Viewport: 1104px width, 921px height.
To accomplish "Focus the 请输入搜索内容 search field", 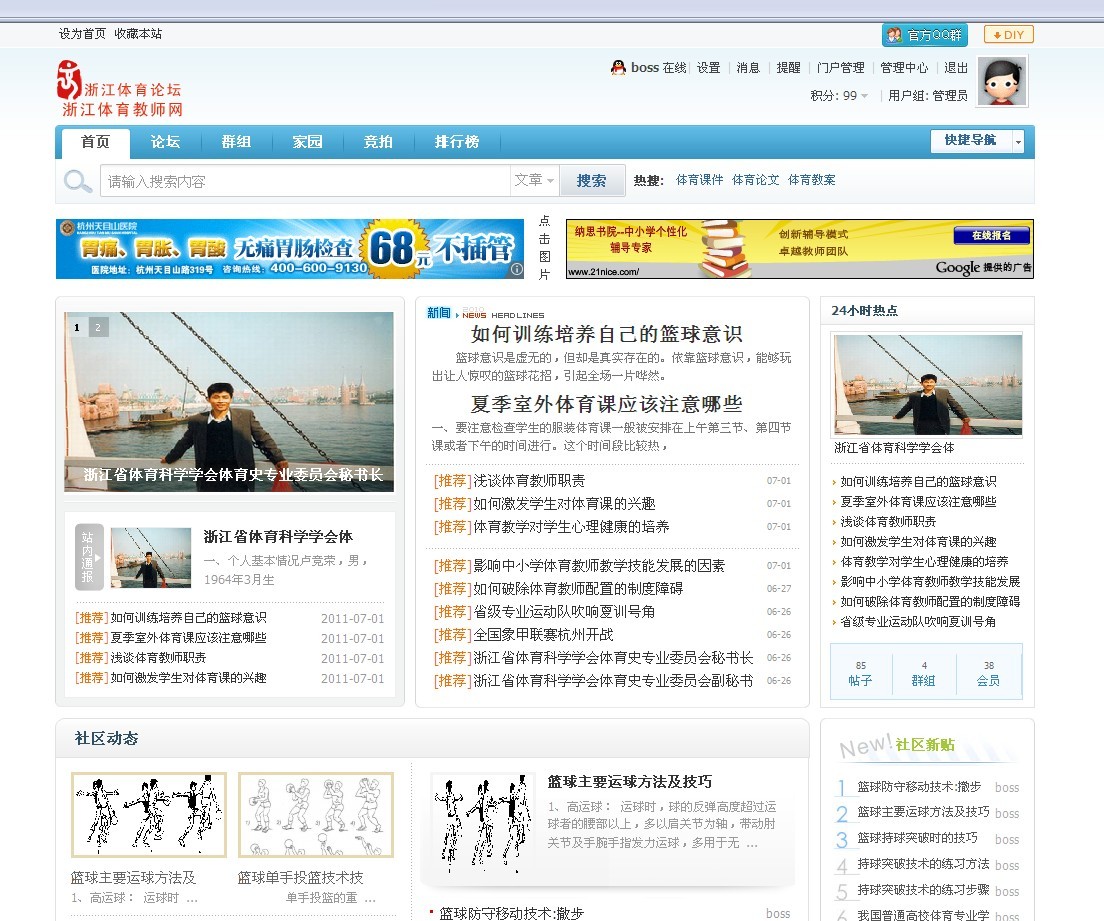I will [306, 181].
